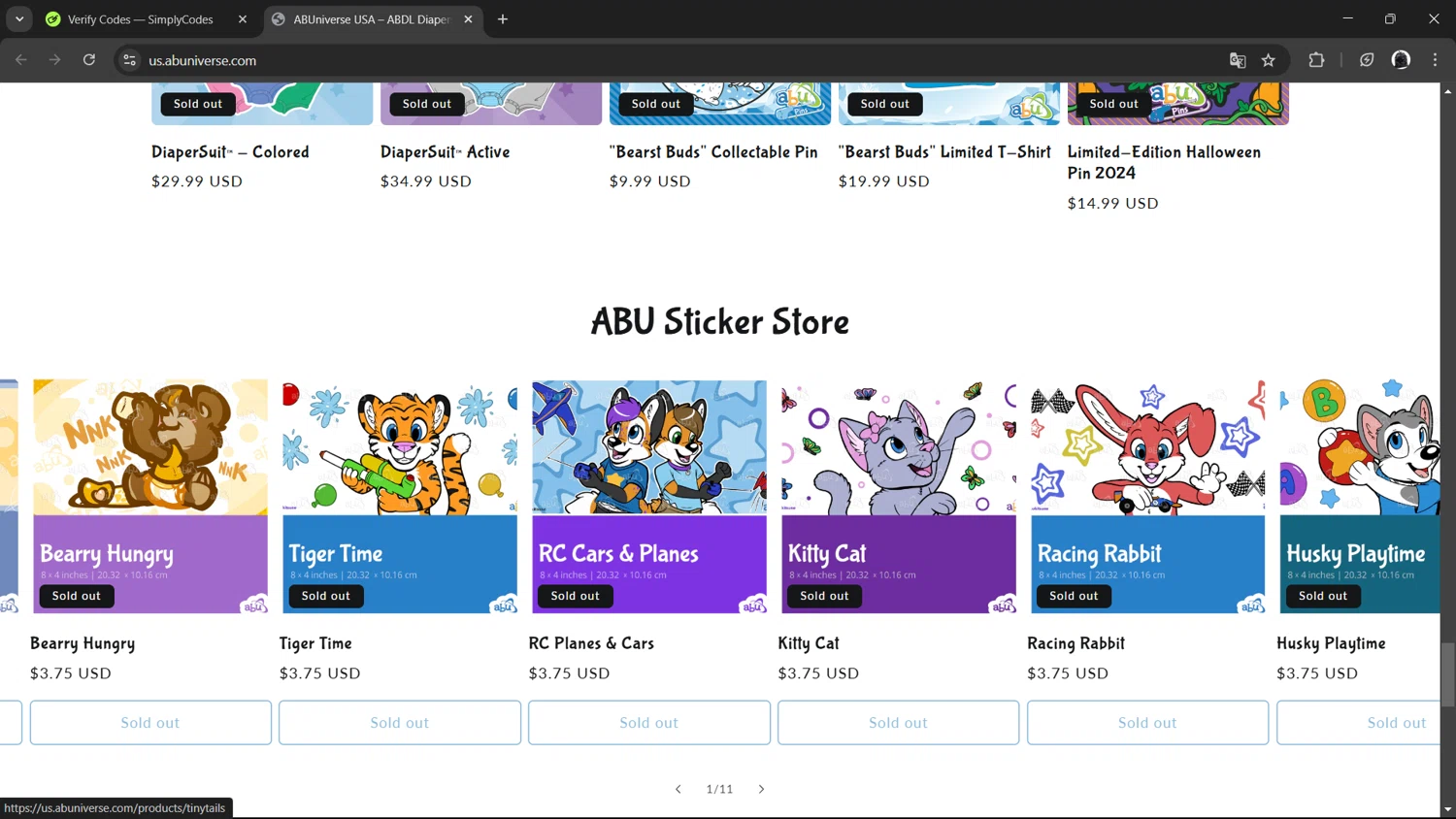The image size is (1456, 819).
Task: Go forward to the next page
Action: point(55,60)
